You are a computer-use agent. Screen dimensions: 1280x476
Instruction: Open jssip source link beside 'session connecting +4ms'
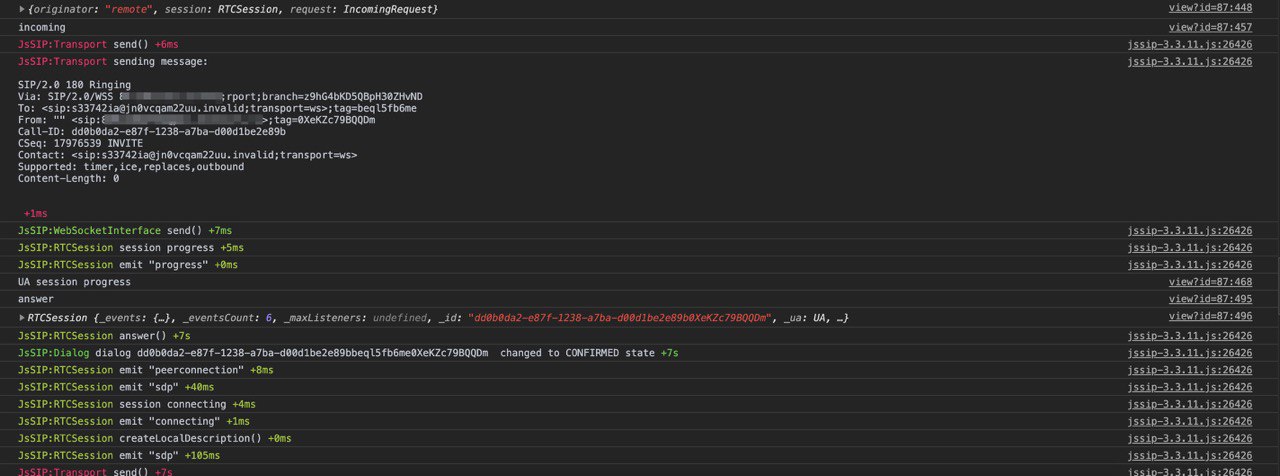[1190, 404]
